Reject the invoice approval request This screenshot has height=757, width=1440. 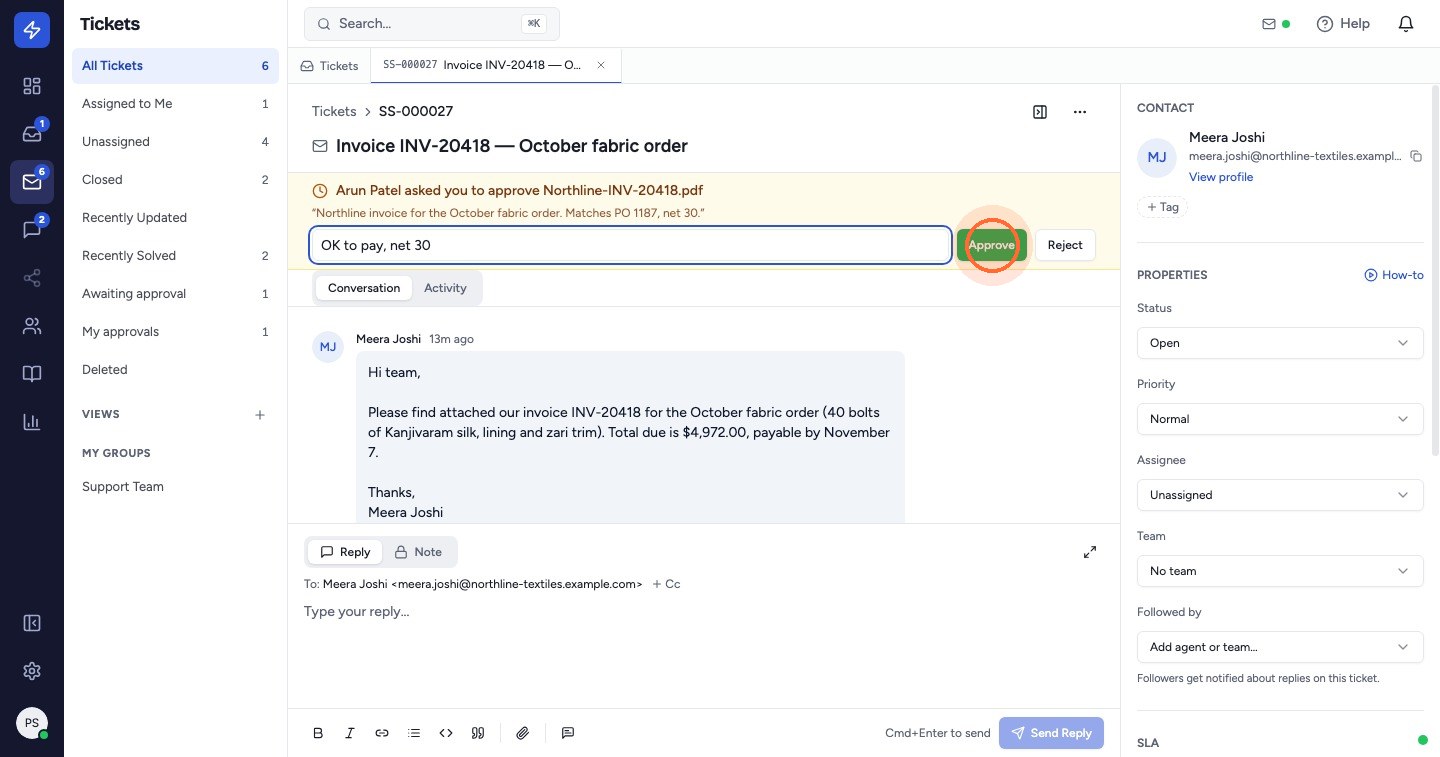pyautogui.click(x=1065, y=245)
